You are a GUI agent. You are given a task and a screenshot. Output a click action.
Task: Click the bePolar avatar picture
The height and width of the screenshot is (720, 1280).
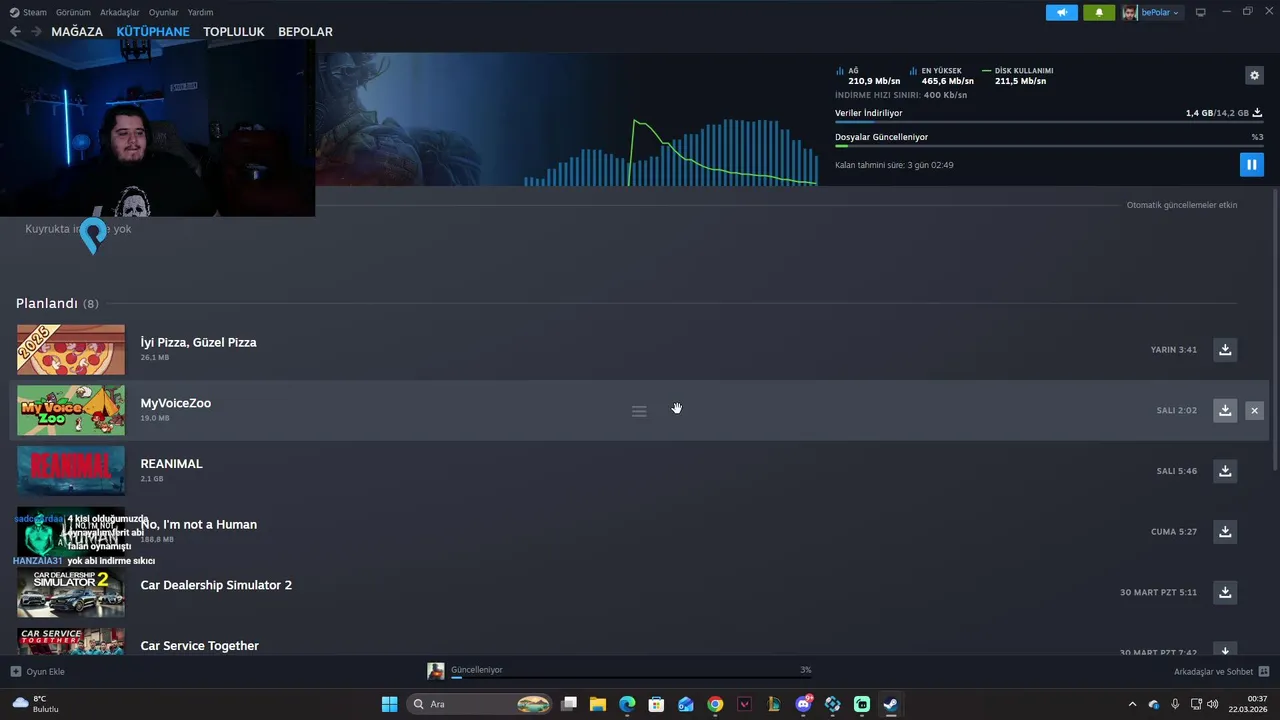coord(1130,13)
